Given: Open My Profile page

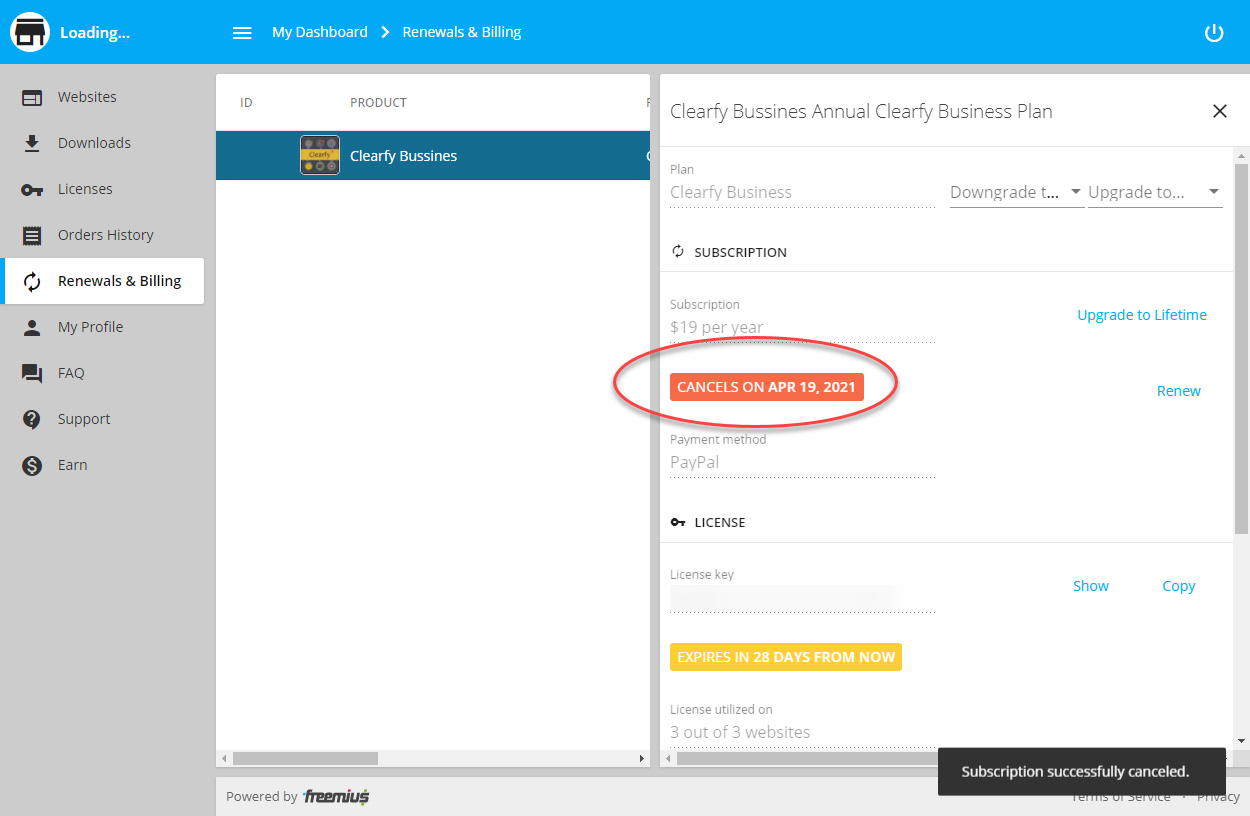Looking at the screenshot, I should 104,327.
